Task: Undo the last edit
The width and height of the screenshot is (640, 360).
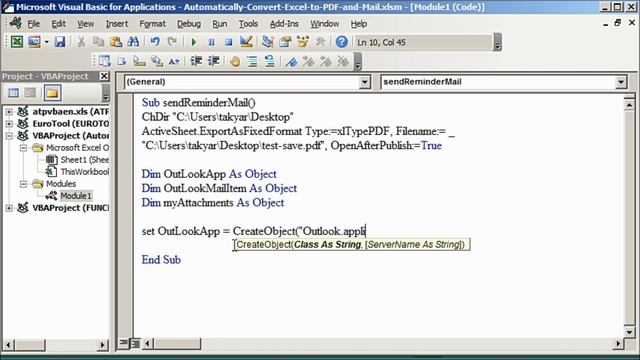Action: [155, 42]
